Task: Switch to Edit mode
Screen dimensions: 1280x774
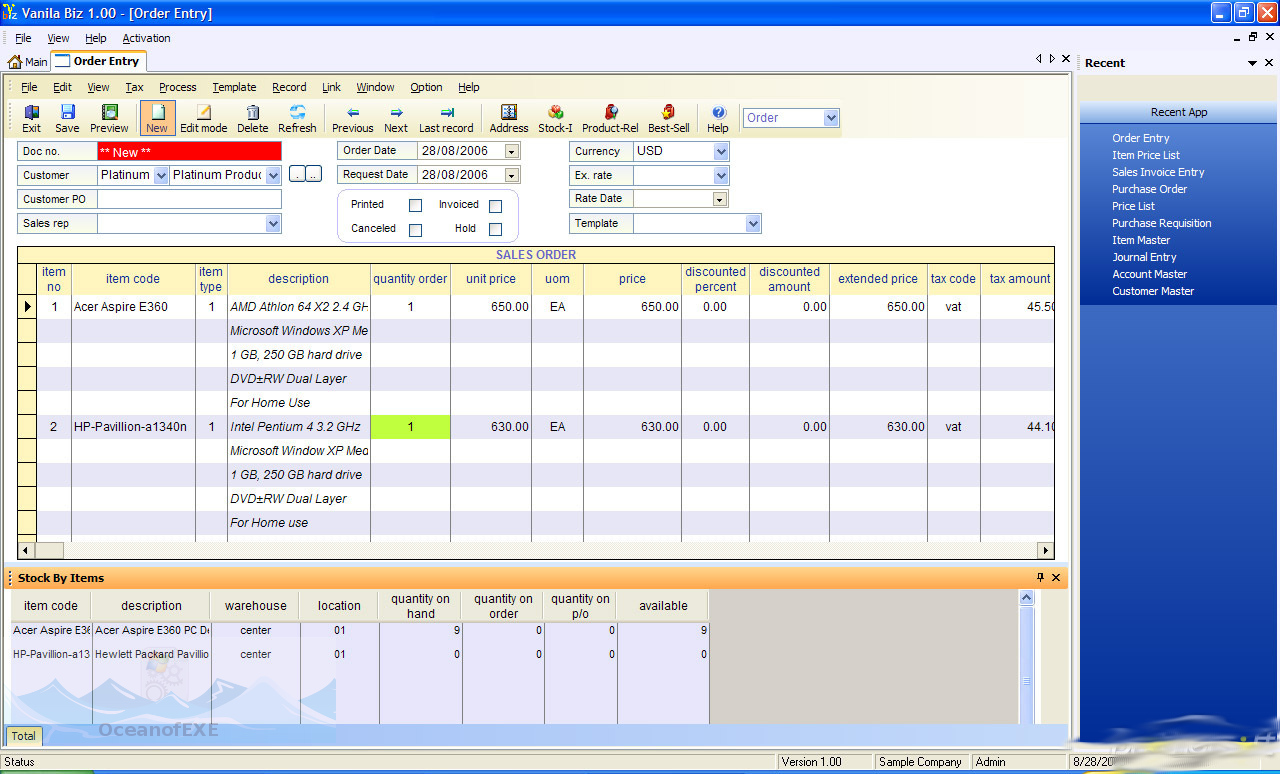Action: click(x=203, y=118)
